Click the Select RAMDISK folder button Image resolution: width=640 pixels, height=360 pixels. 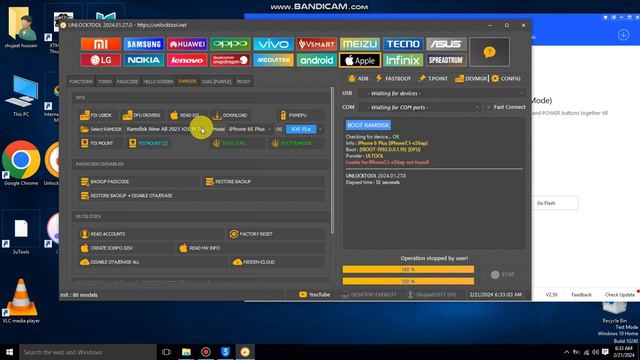pos(101,129)
